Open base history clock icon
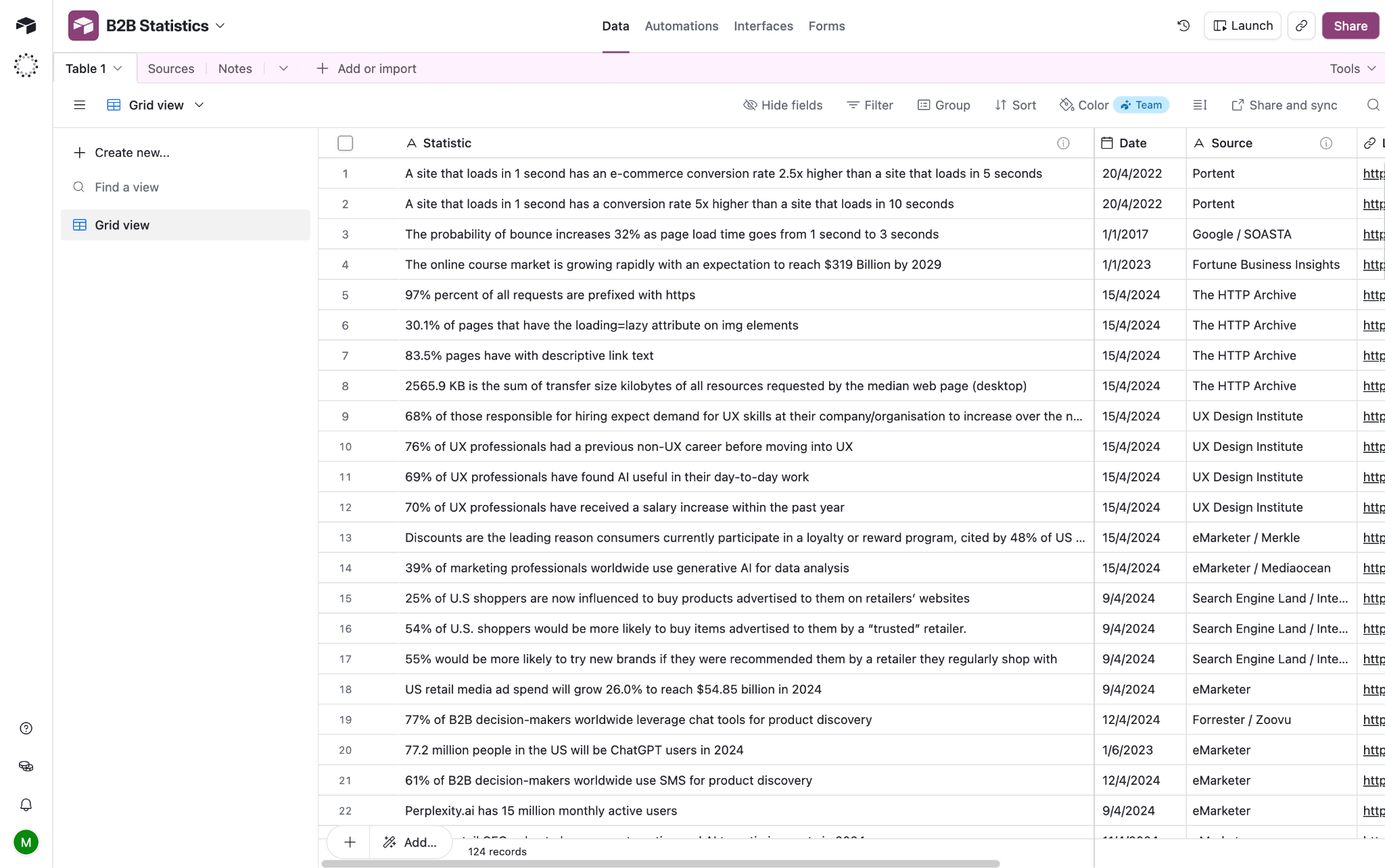 pos(1183,26)
